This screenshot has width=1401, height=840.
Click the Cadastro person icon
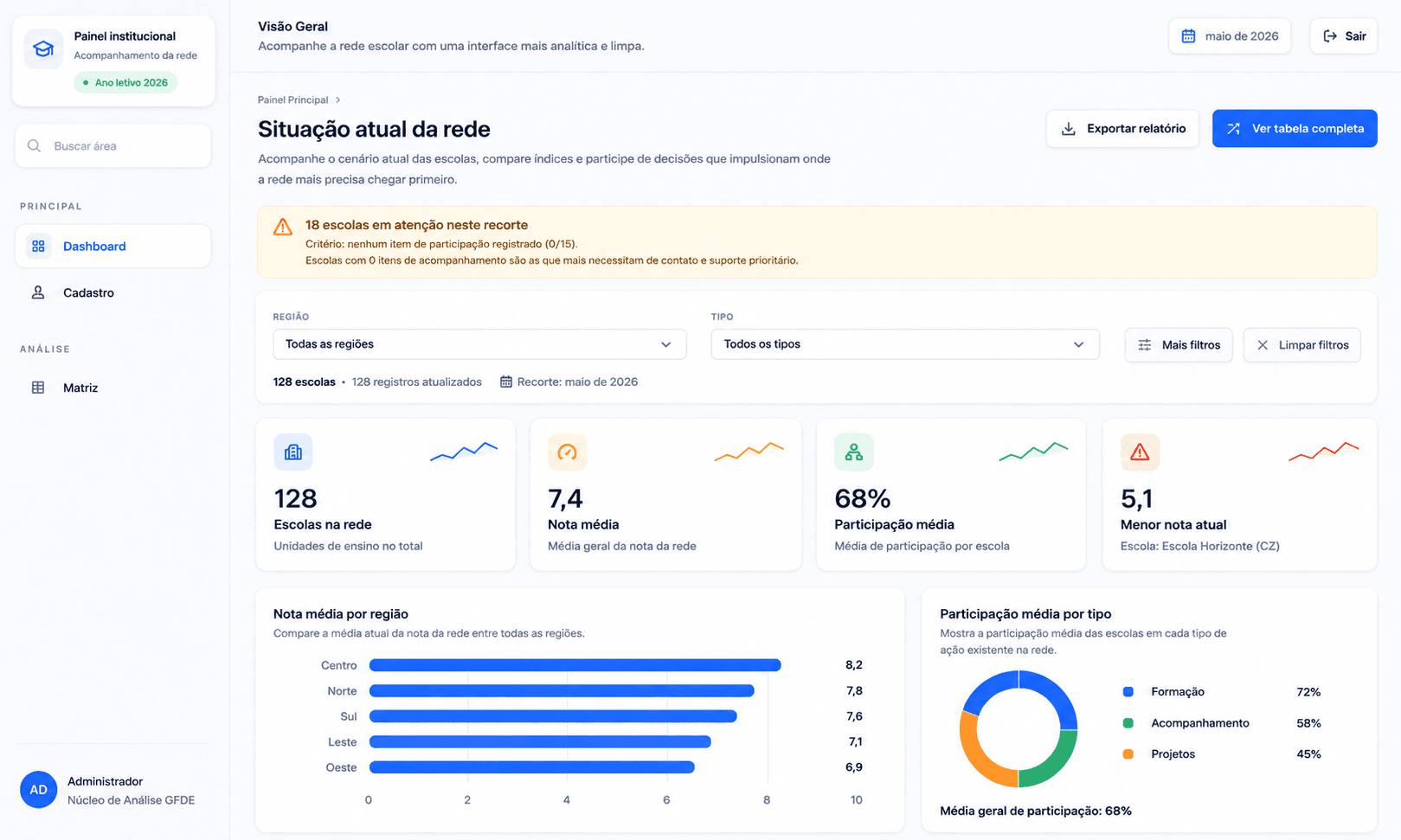(x=38, y=292)
